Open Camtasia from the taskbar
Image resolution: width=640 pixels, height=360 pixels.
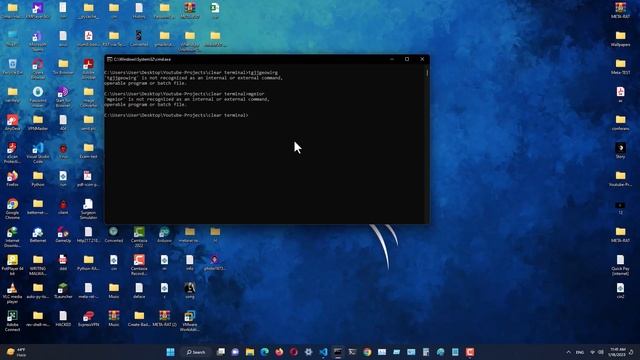470,352
